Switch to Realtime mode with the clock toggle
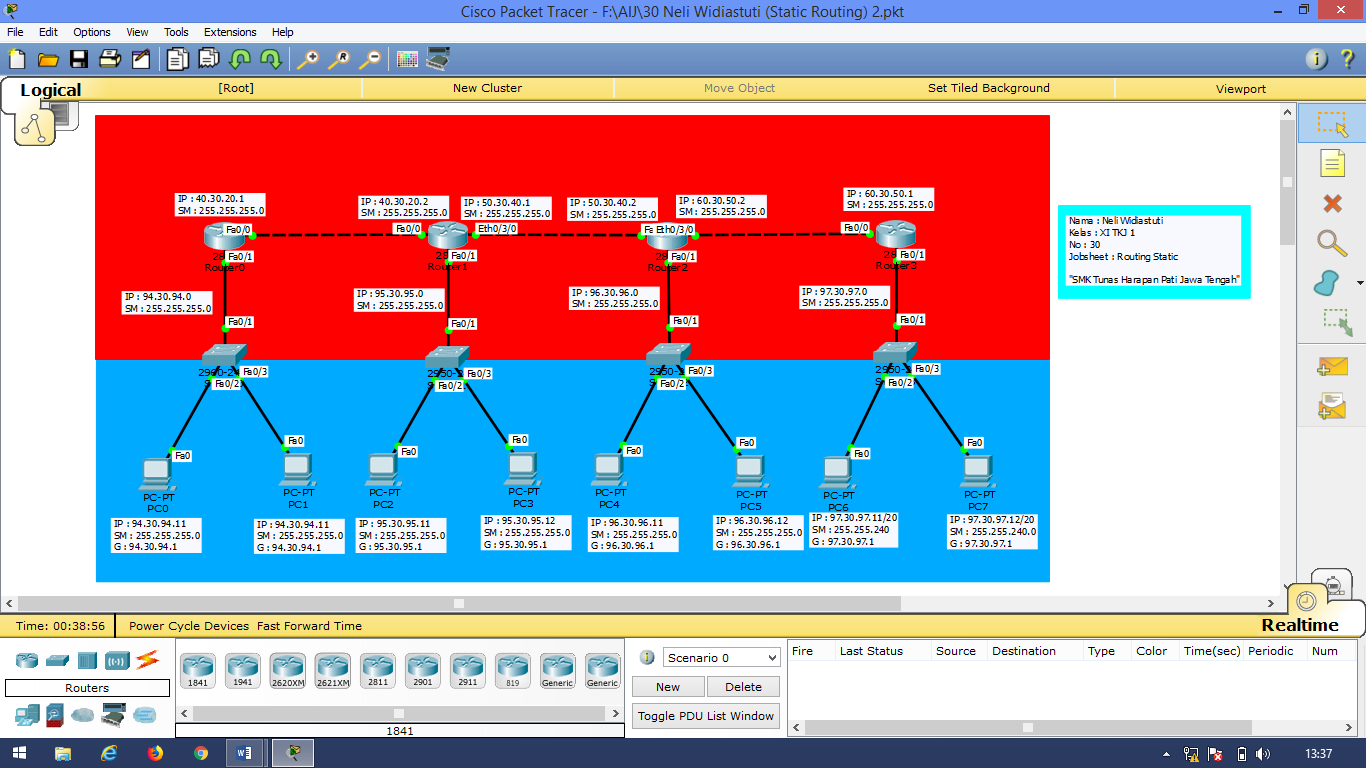 tap(1308, 601)
